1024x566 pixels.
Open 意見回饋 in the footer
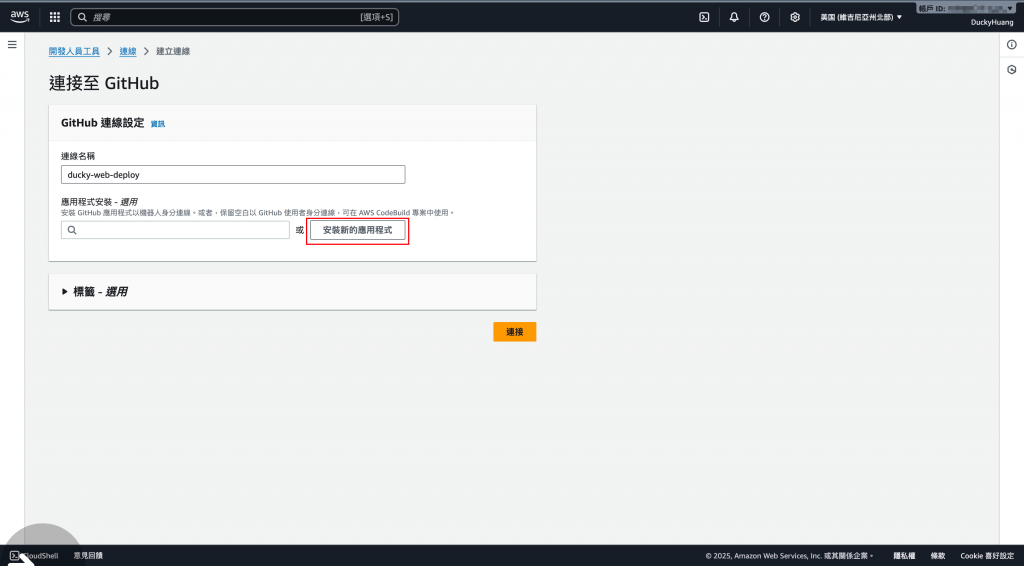tap(88, 556)
